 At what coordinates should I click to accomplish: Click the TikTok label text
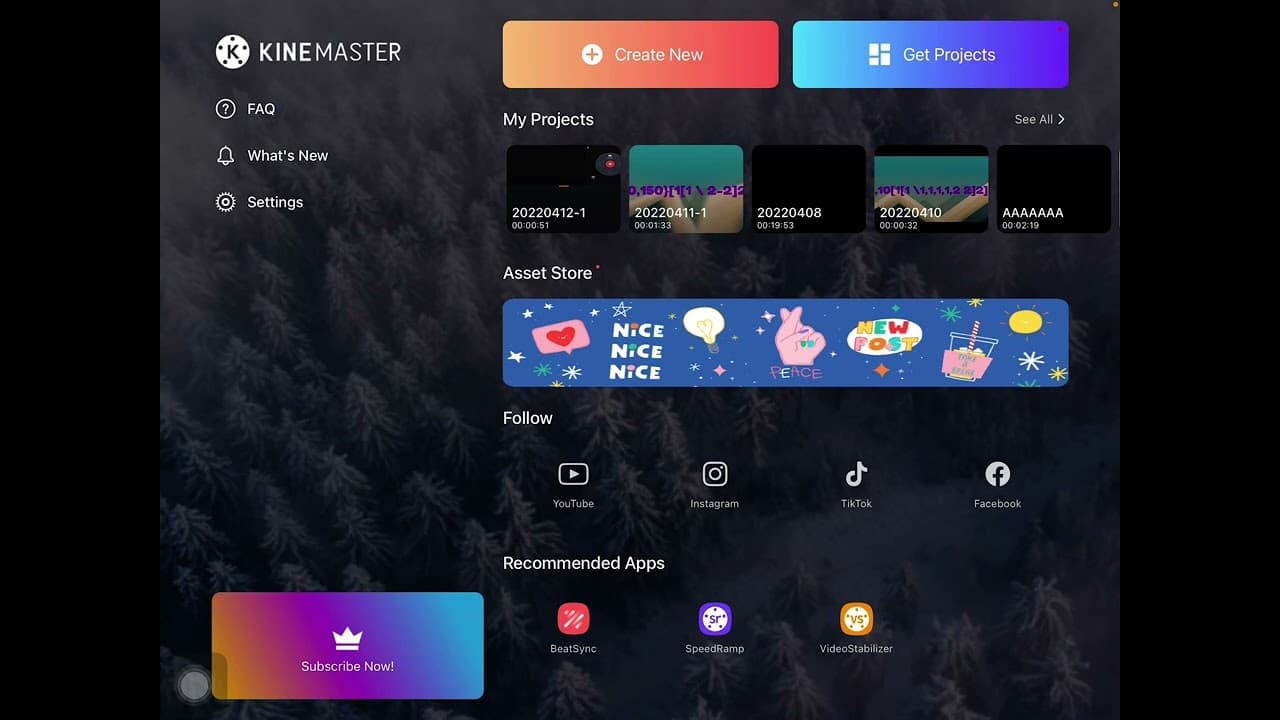[856, 504]
